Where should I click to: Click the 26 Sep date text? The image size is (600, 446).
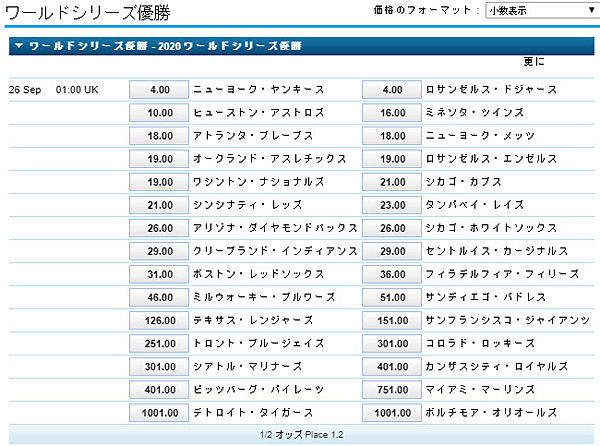(25, 90)
